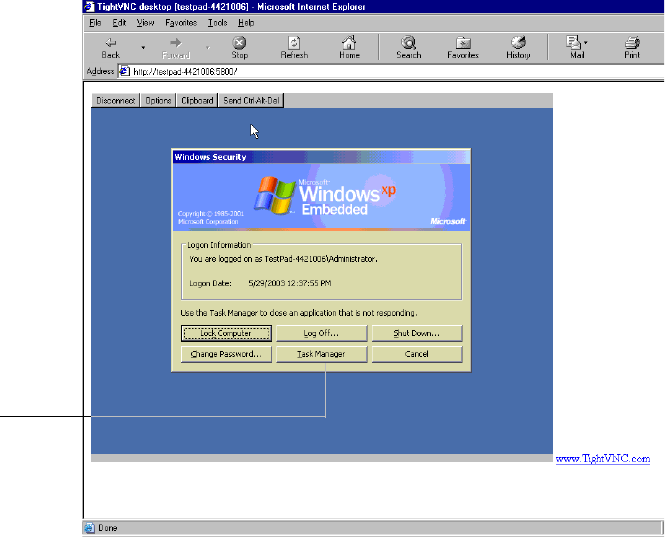The width and height of the screenshot is (665, 537).
Task: Click the IE icon in the title bar
Action: click(89, 6)
